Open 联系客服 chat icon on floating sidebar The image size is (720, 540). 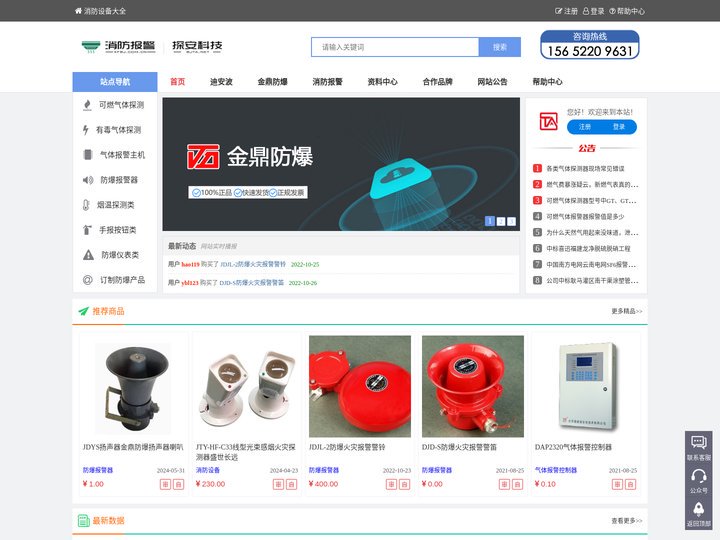(698, 443)
